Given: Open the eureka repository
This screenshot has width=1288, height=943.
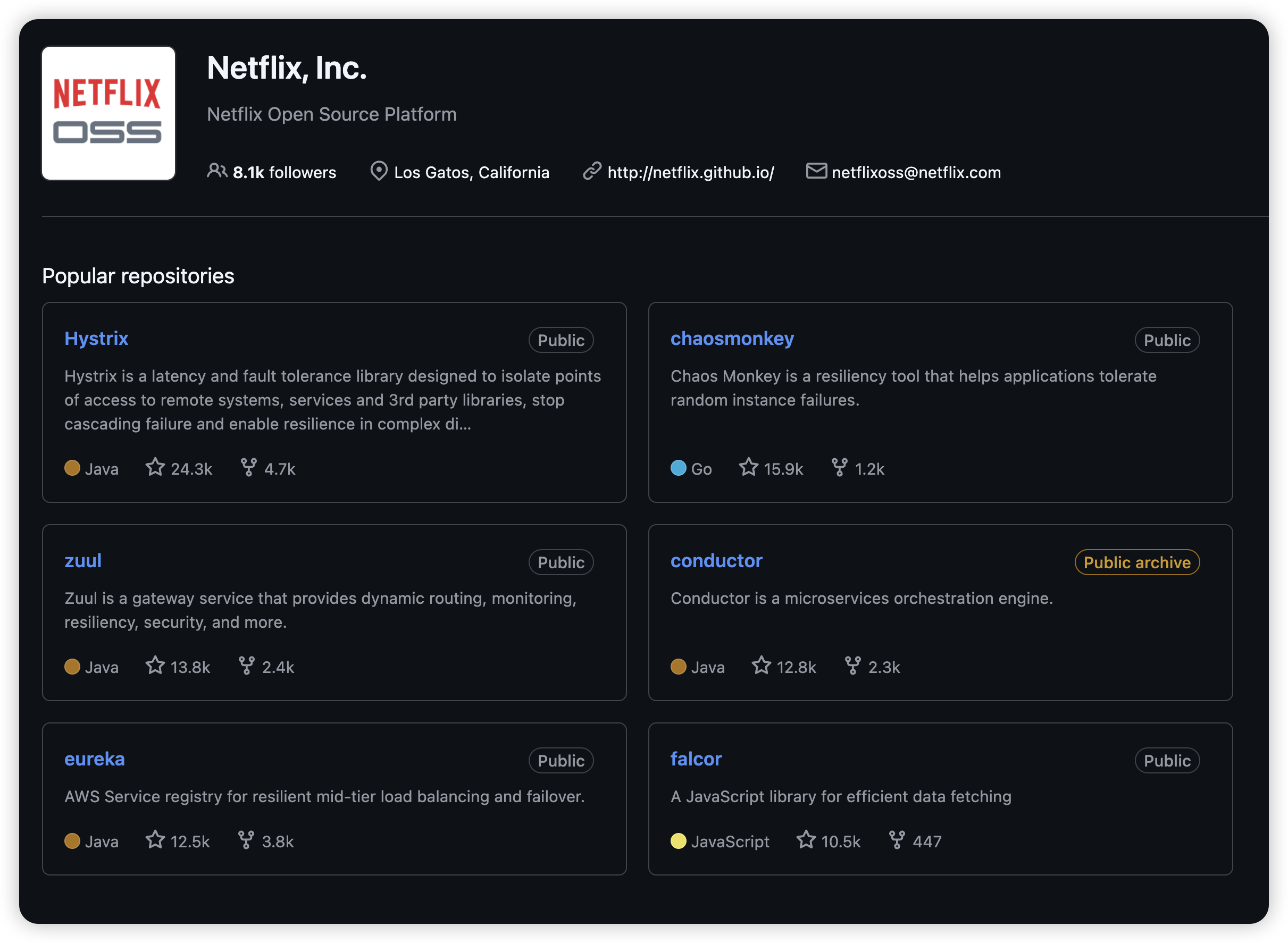Looking at the screenshot, I should click(x=95, y=759).
